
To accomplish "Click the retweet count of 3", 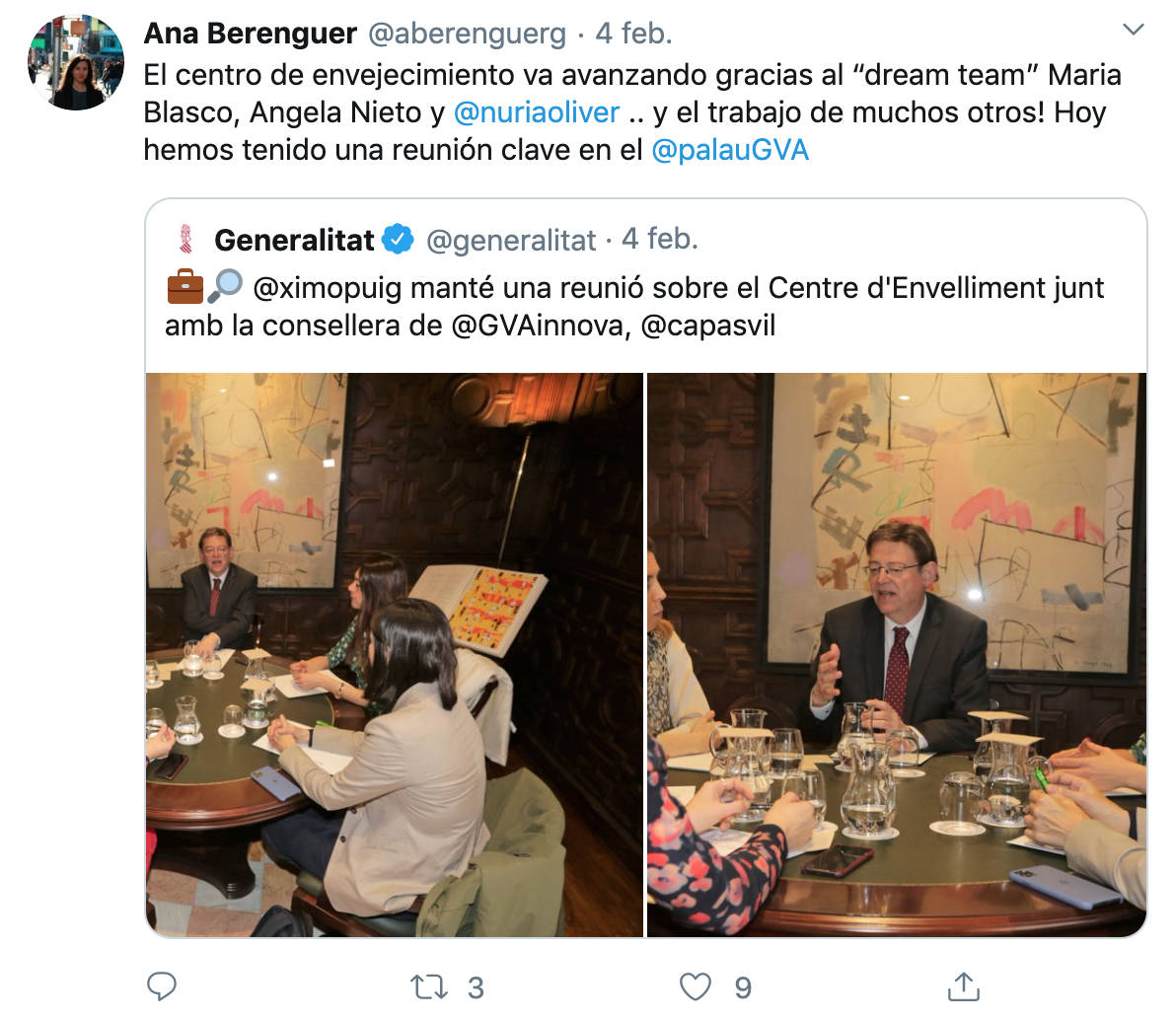I will coord(476,987).
